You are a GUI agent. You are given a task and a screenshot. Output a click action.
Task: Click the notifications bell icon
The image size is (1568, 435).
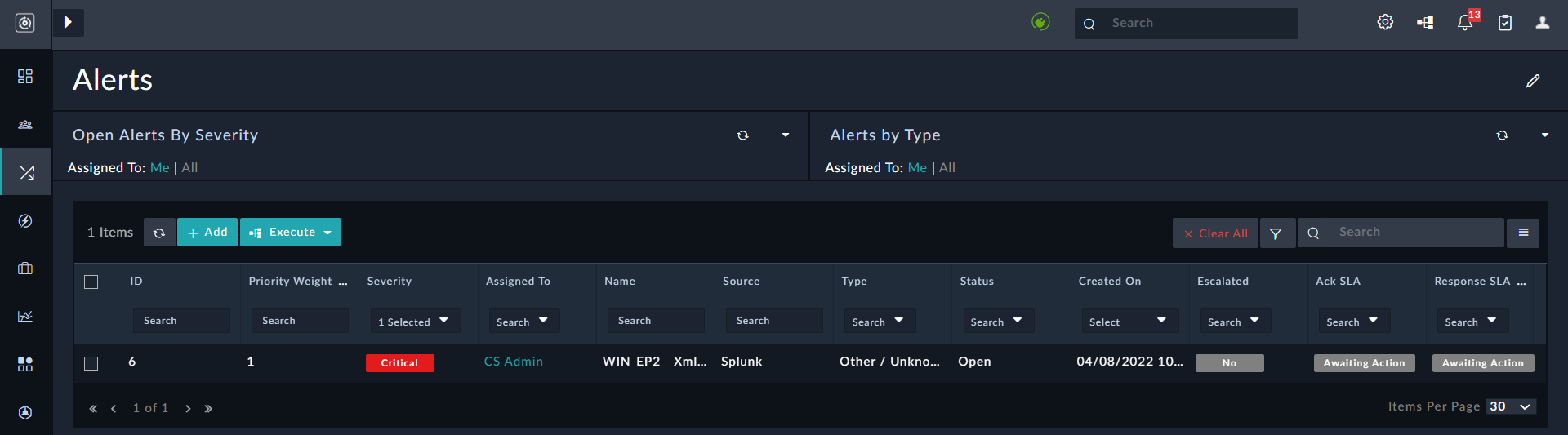pos(1465,23)
